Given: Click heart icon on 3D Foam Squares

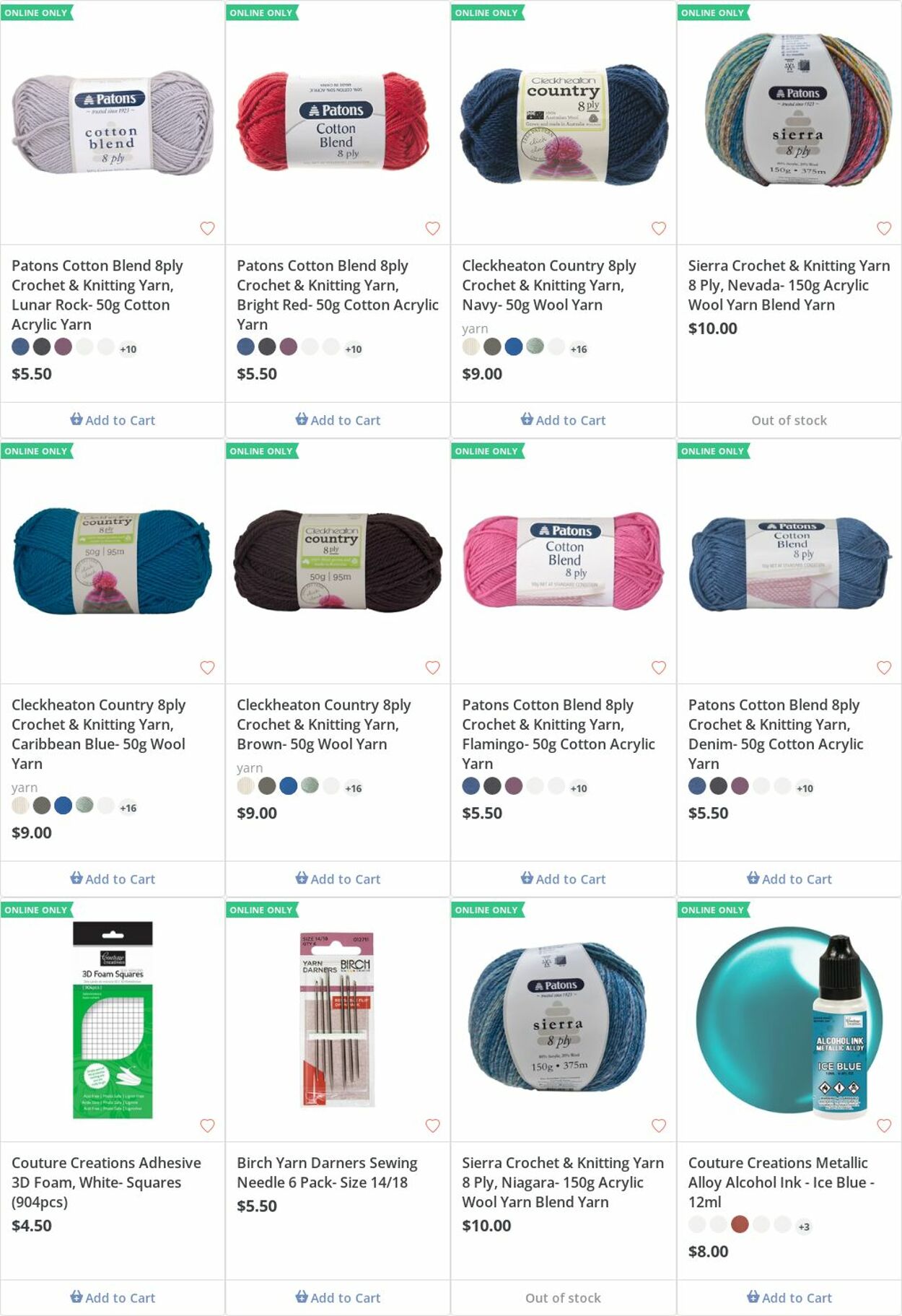Looking at the screenshot, I should coord(207,1125).
